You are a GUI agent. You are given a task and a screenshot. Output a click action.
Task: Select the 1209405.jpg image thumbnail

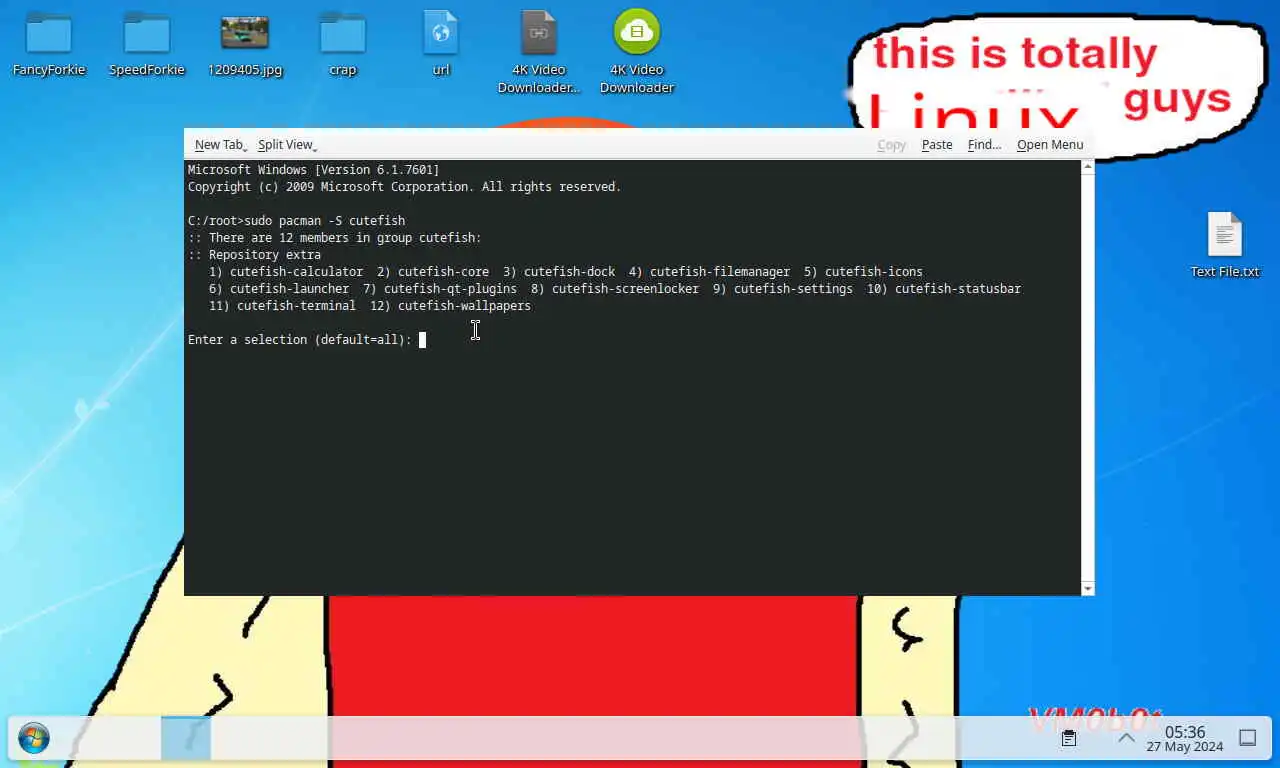[245, 44]
